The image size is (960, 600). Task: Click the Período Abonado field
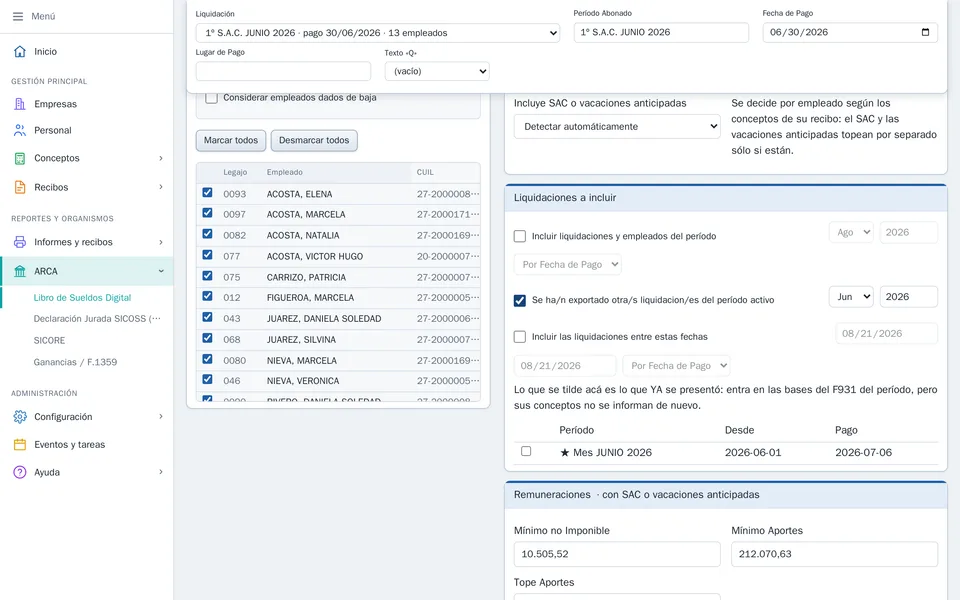(x=661, y=32)
